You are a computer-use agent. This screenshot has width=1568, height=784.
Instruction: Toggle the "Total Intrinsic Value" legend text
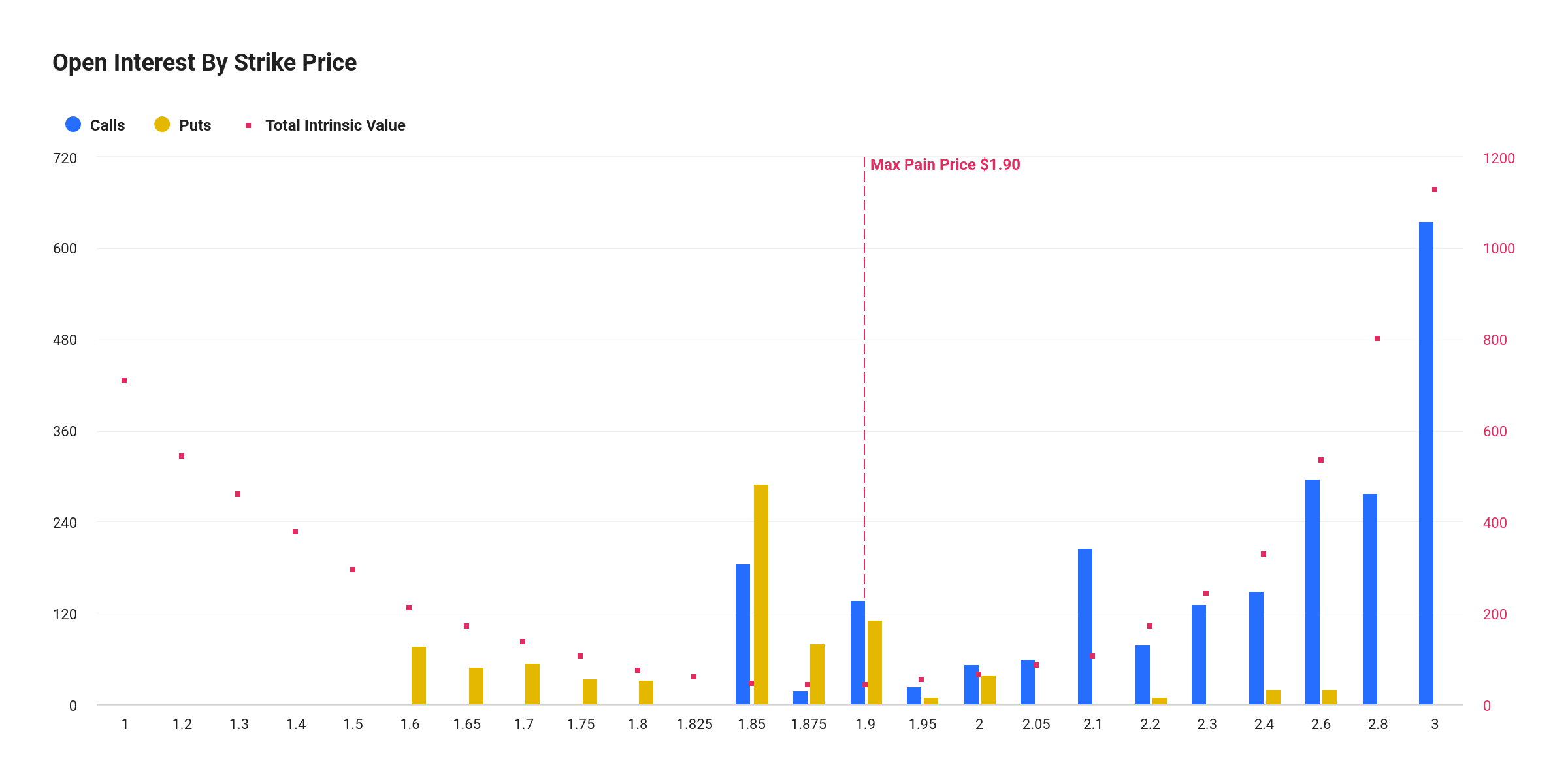(x=335, y=125)
